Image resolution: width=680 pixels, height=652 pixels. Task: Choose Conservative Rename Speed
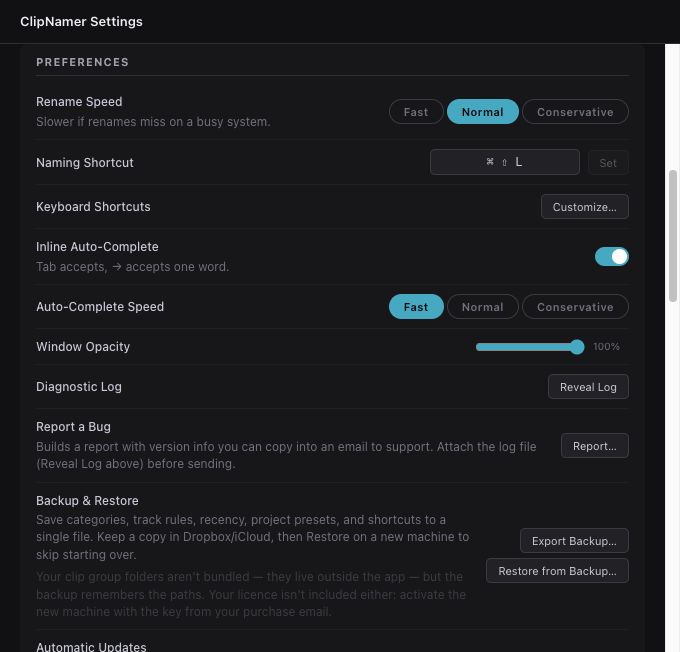[x=575, y=112]
